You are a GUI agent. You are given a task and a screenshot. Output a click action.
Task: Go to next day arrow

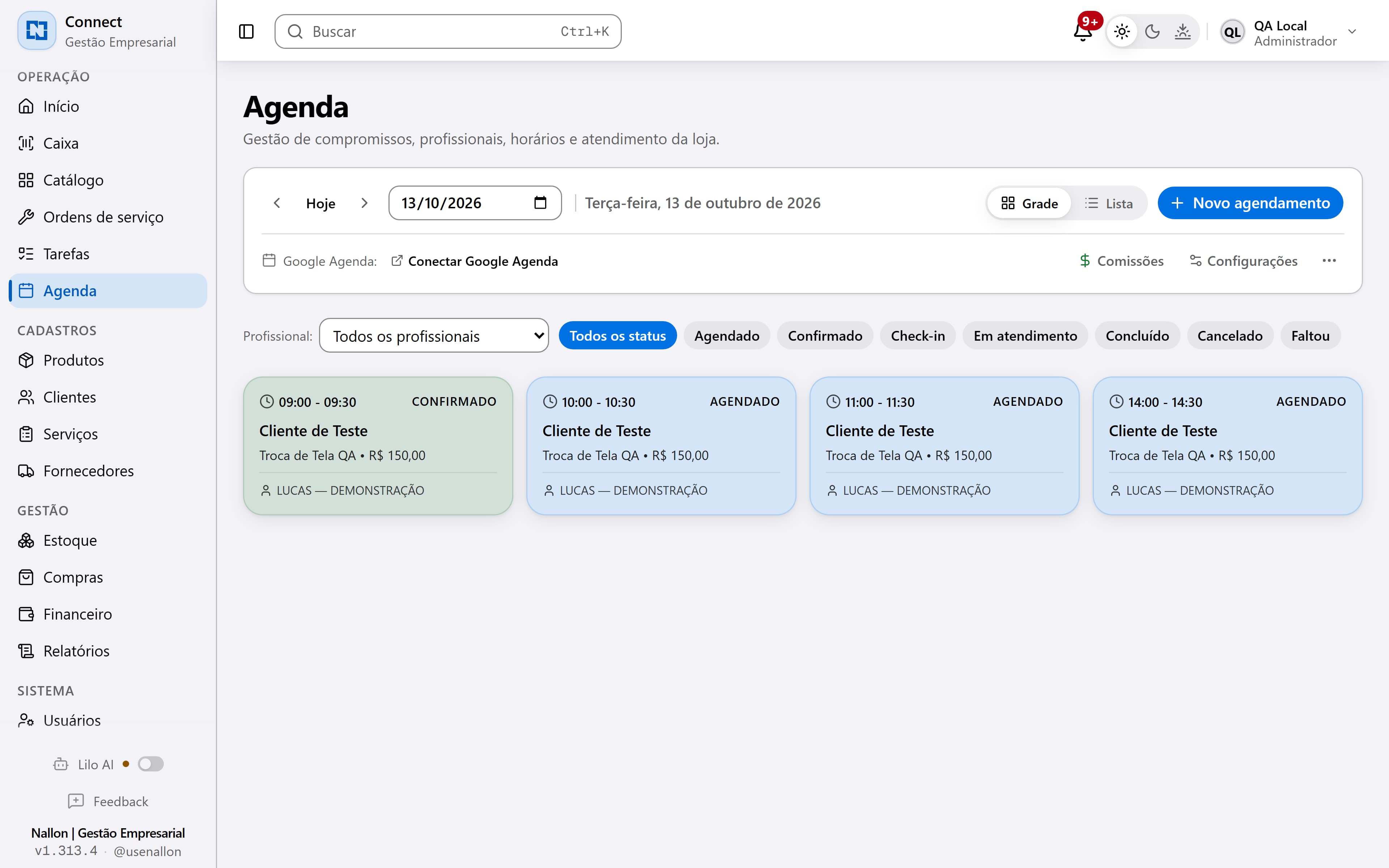click(364, 203)
